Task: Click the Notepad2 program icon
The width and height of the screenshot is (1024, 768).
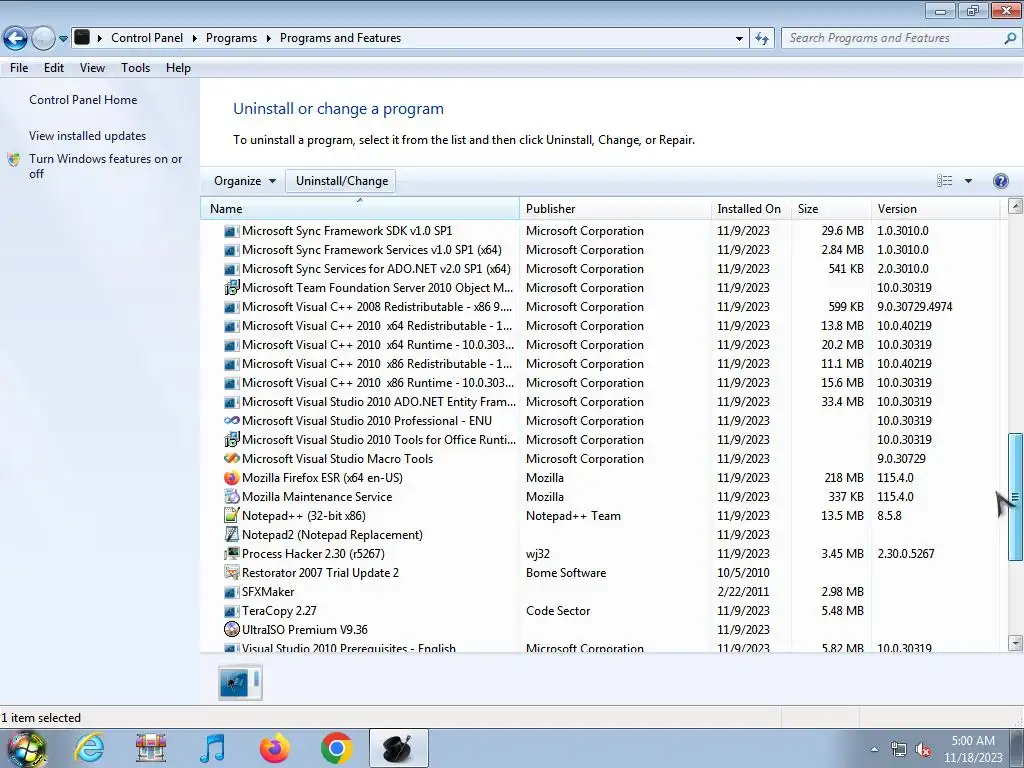Action: (x=231, y=535)
